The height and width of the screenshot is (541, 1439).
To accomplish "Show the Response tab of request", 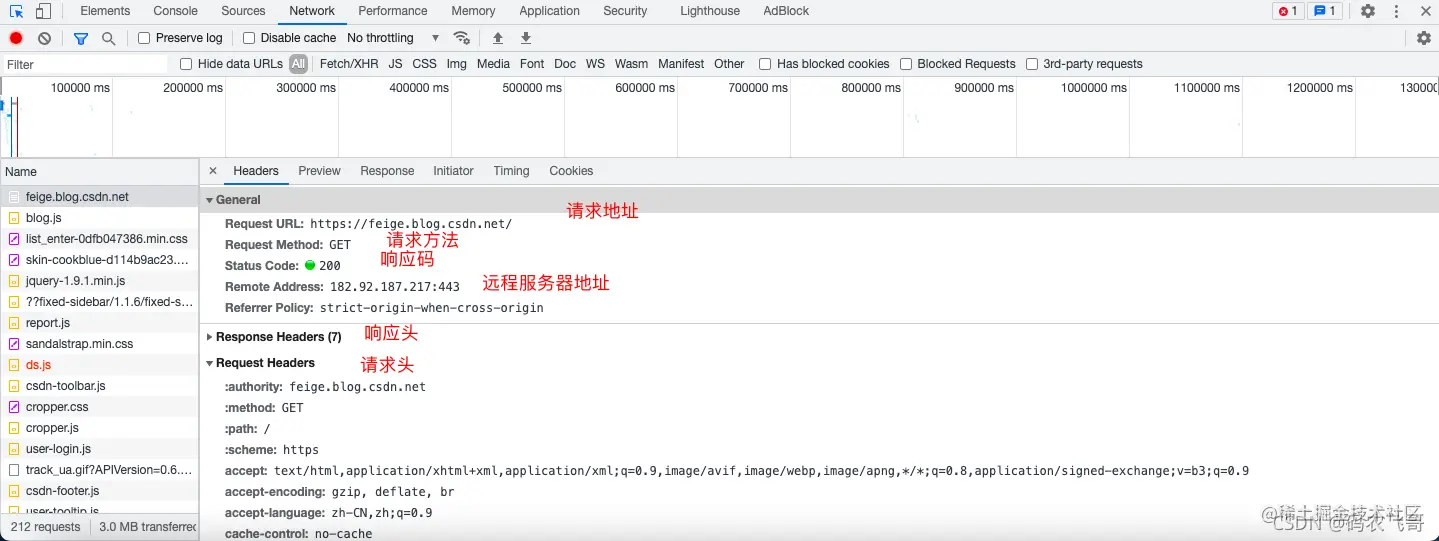I will pyautogui.click(x=387, y=171).
